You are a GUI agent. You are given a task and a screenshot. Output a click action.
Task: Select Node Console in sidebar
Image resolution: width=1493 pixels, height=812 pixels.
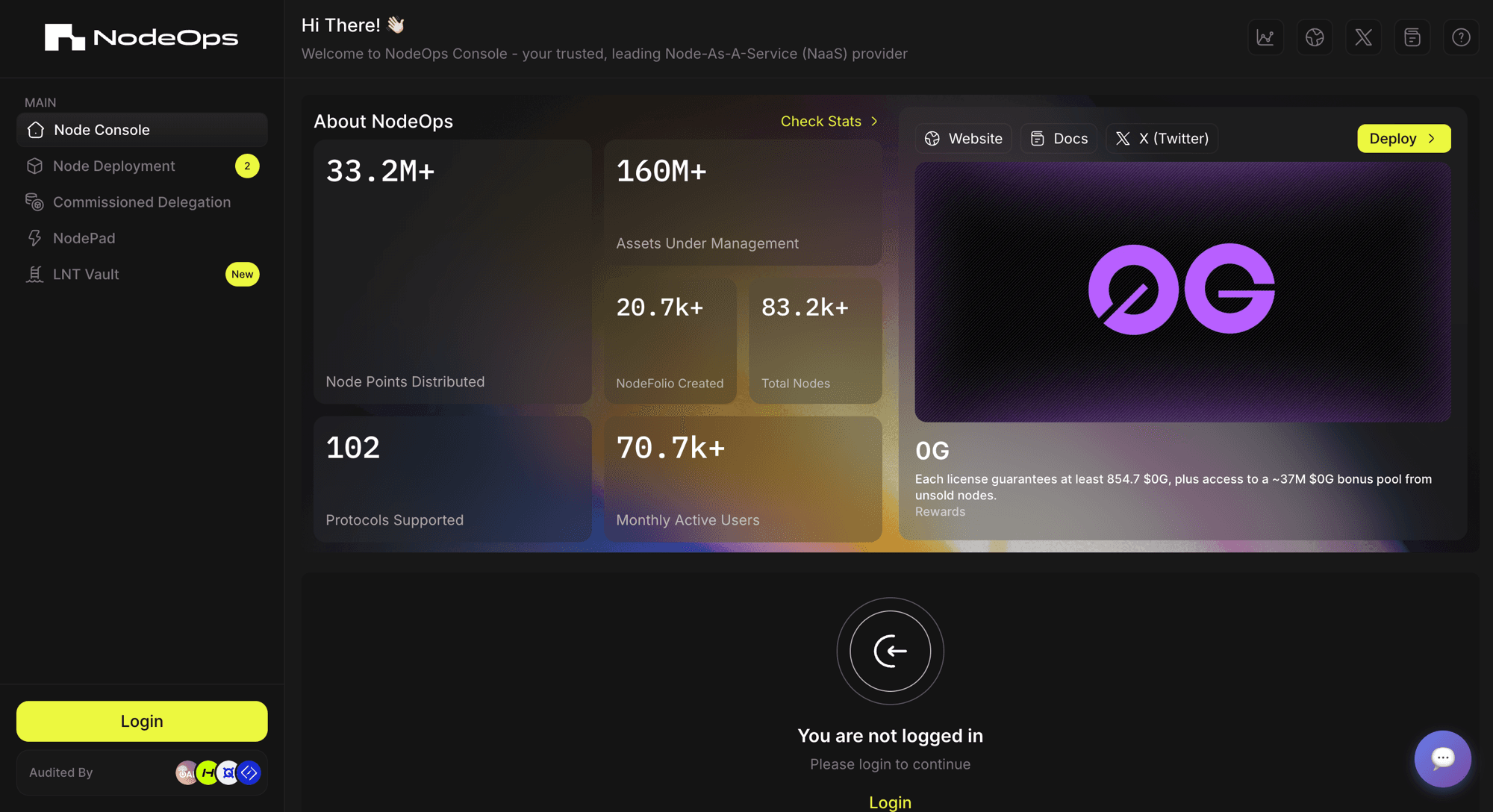pyautogui.click(x=142, y=130)
